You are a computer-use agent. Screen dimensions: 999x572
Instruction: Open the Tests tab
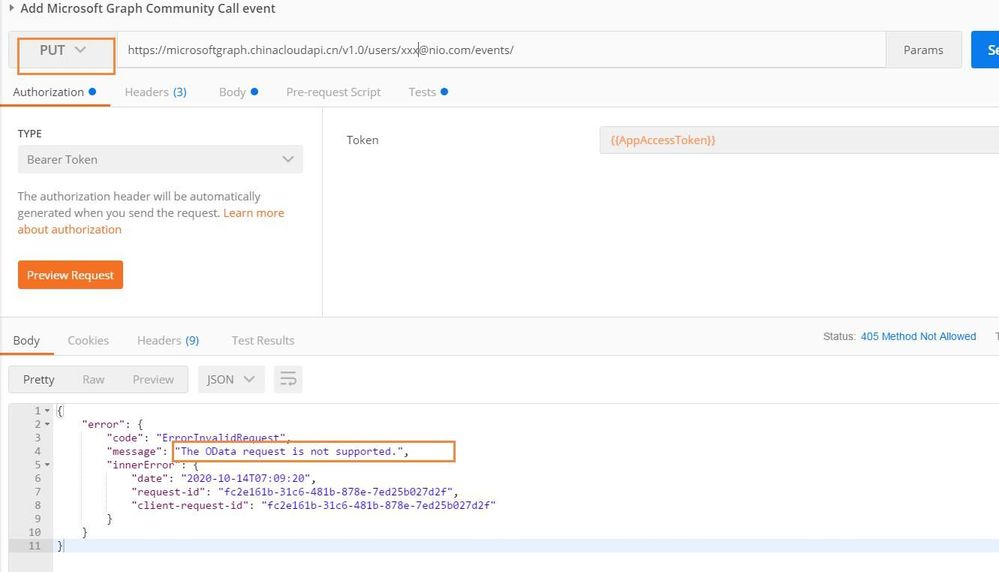pyautogui.click(x=428, y=92)
